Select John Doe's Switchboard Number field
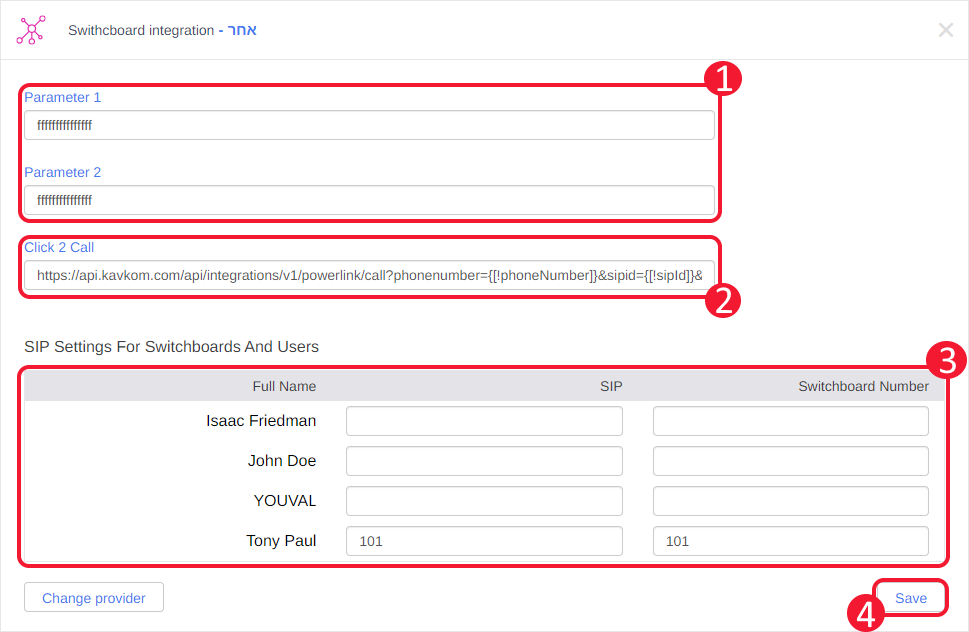This screenshot has width=969, height=632. tap(790, 461)
